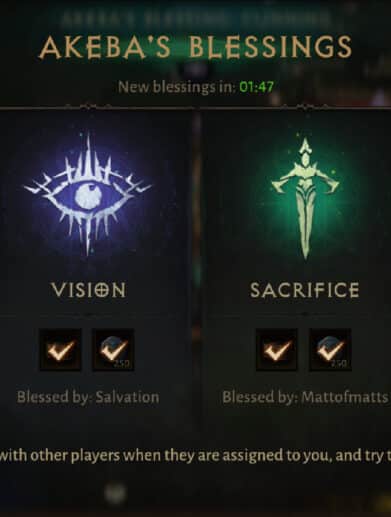391x517 pixels.
Task: Click the blurred banner text above the title
Action: click(196, 20)
